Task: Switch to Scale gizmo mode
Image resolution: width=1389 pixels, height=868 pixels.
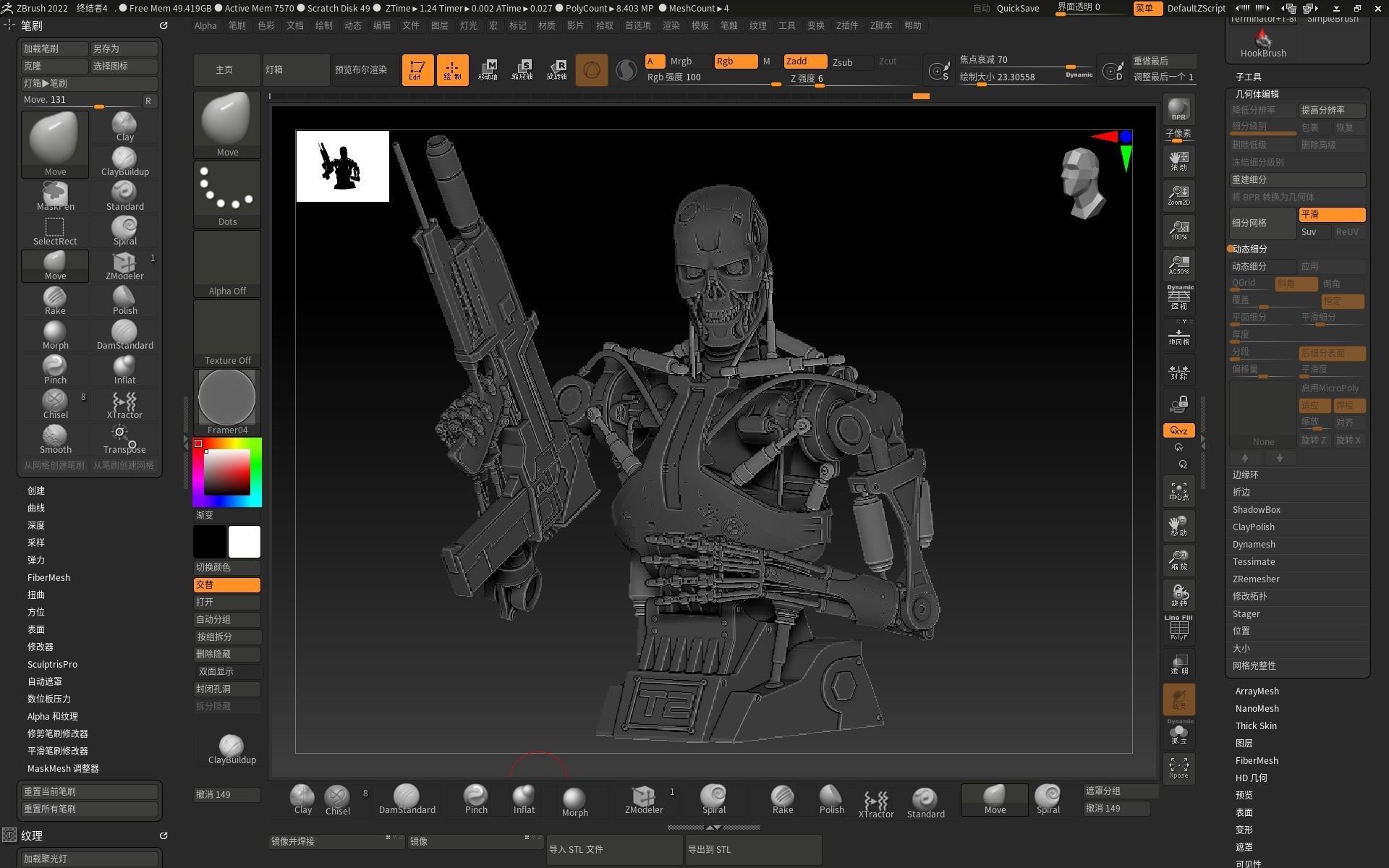Action: pos(522,70)
